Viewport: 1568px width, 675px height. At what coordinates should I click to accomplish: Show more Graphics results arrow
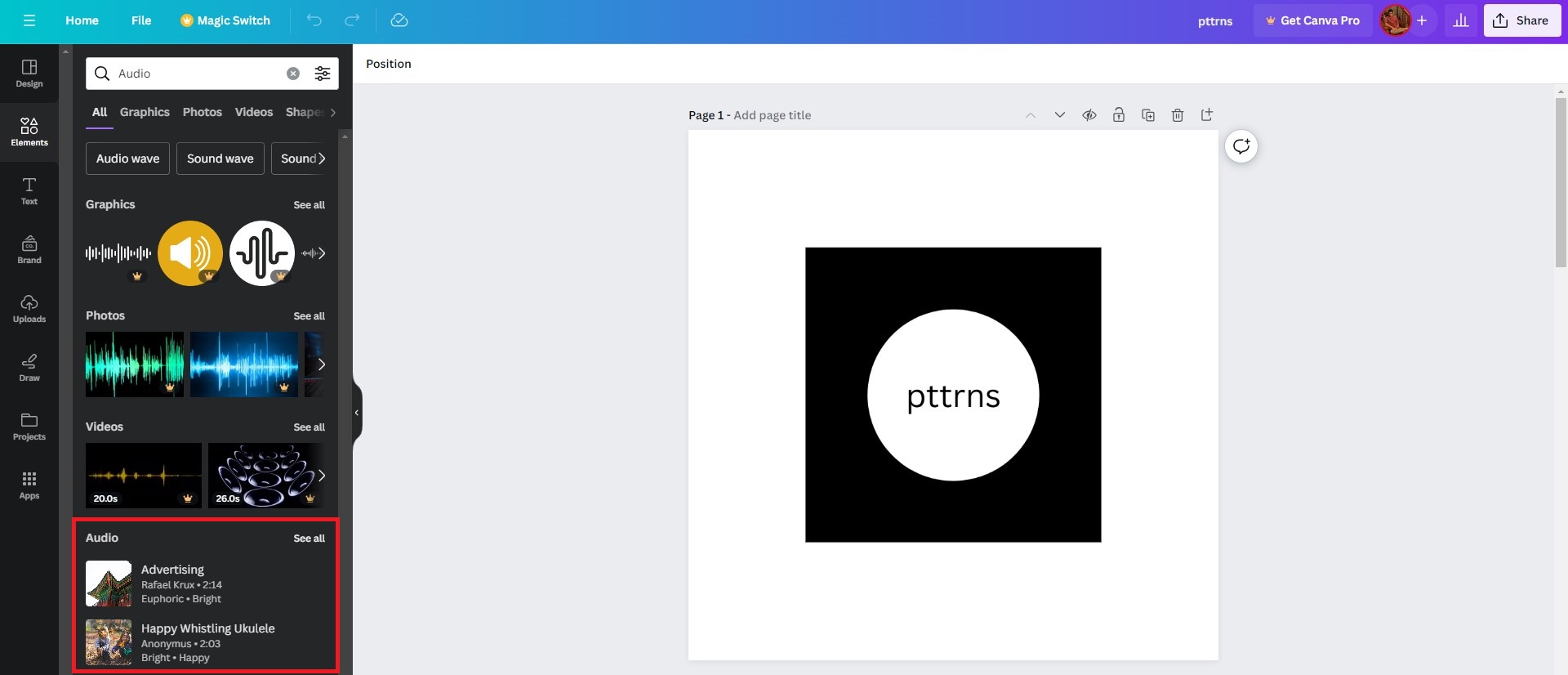pyautogui.click(x=322, y=253)
